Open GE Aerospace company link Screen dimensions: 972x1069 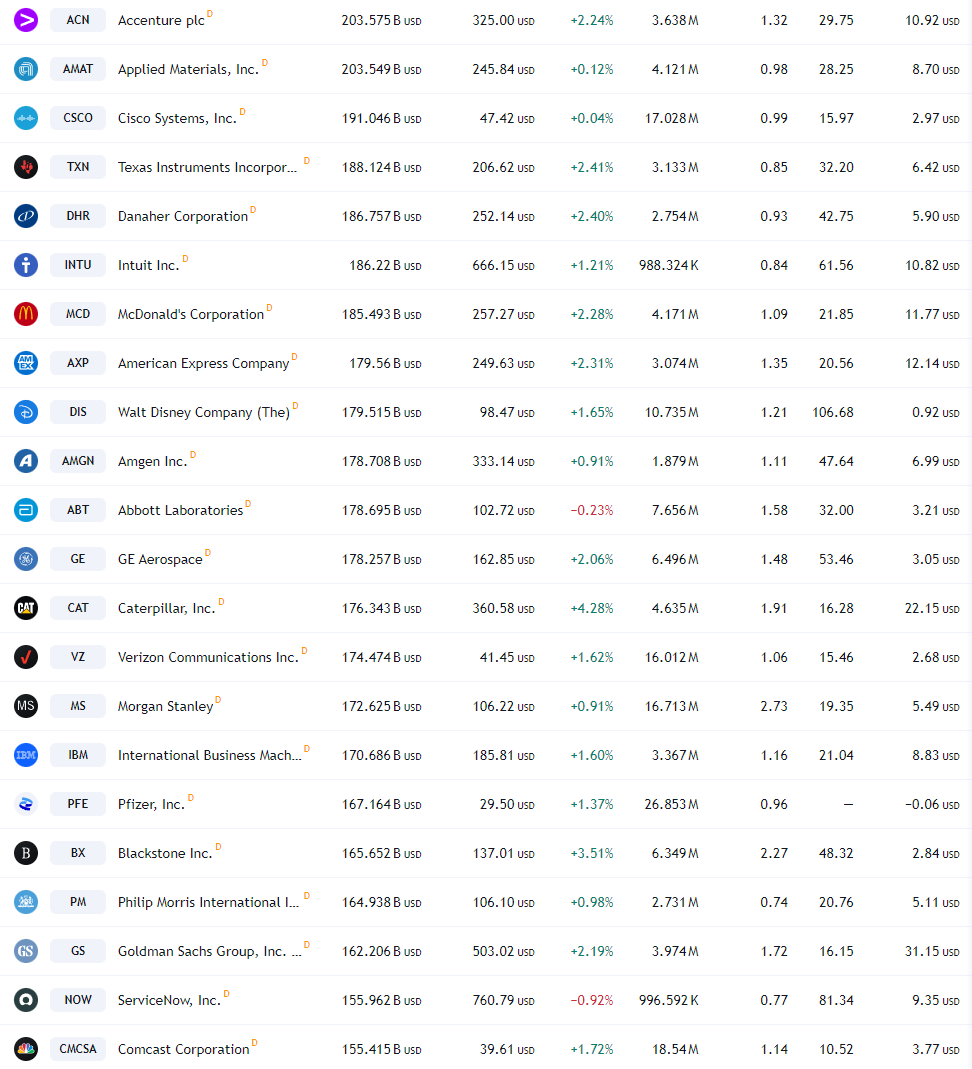[x=160, y=560]
